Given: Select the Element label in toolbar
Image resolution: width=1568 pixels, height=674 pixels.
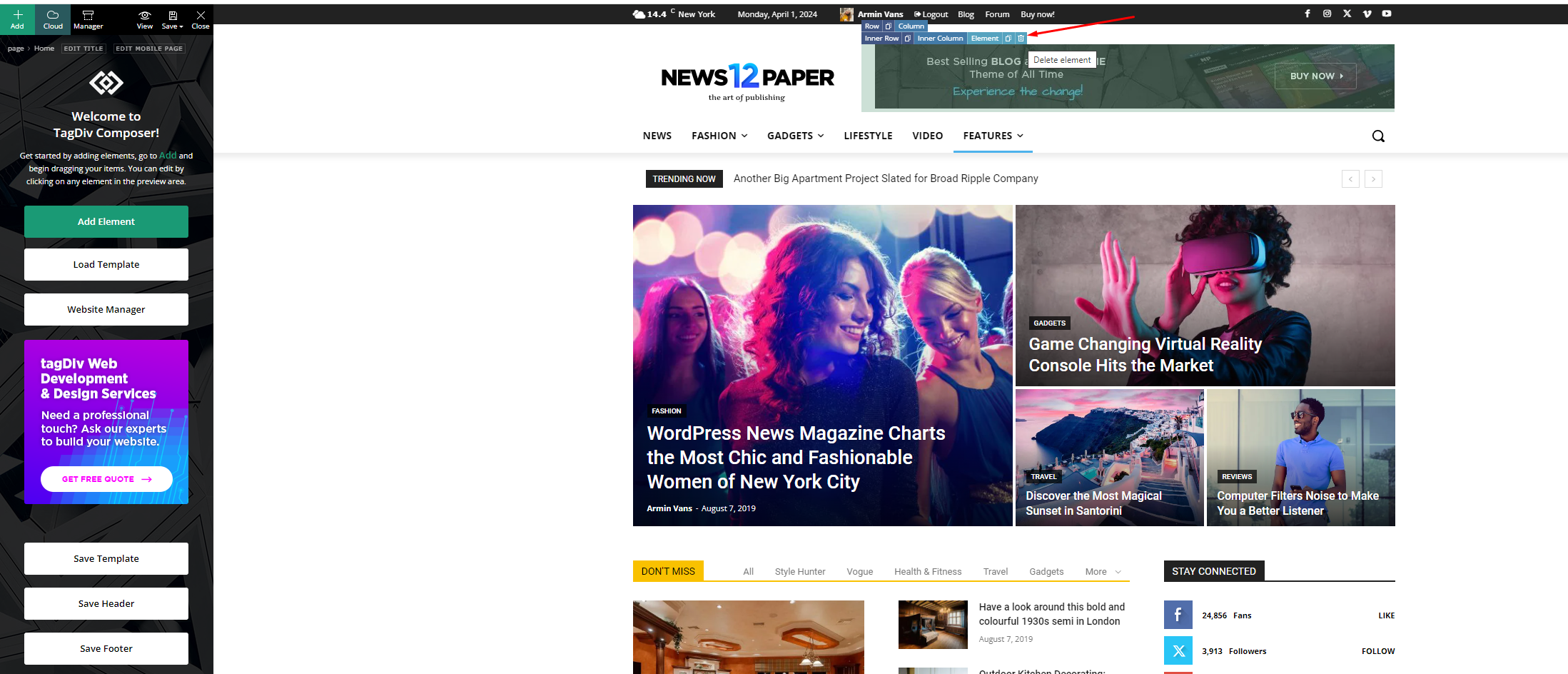Looking at the screenshot, I should click(985, 39).
